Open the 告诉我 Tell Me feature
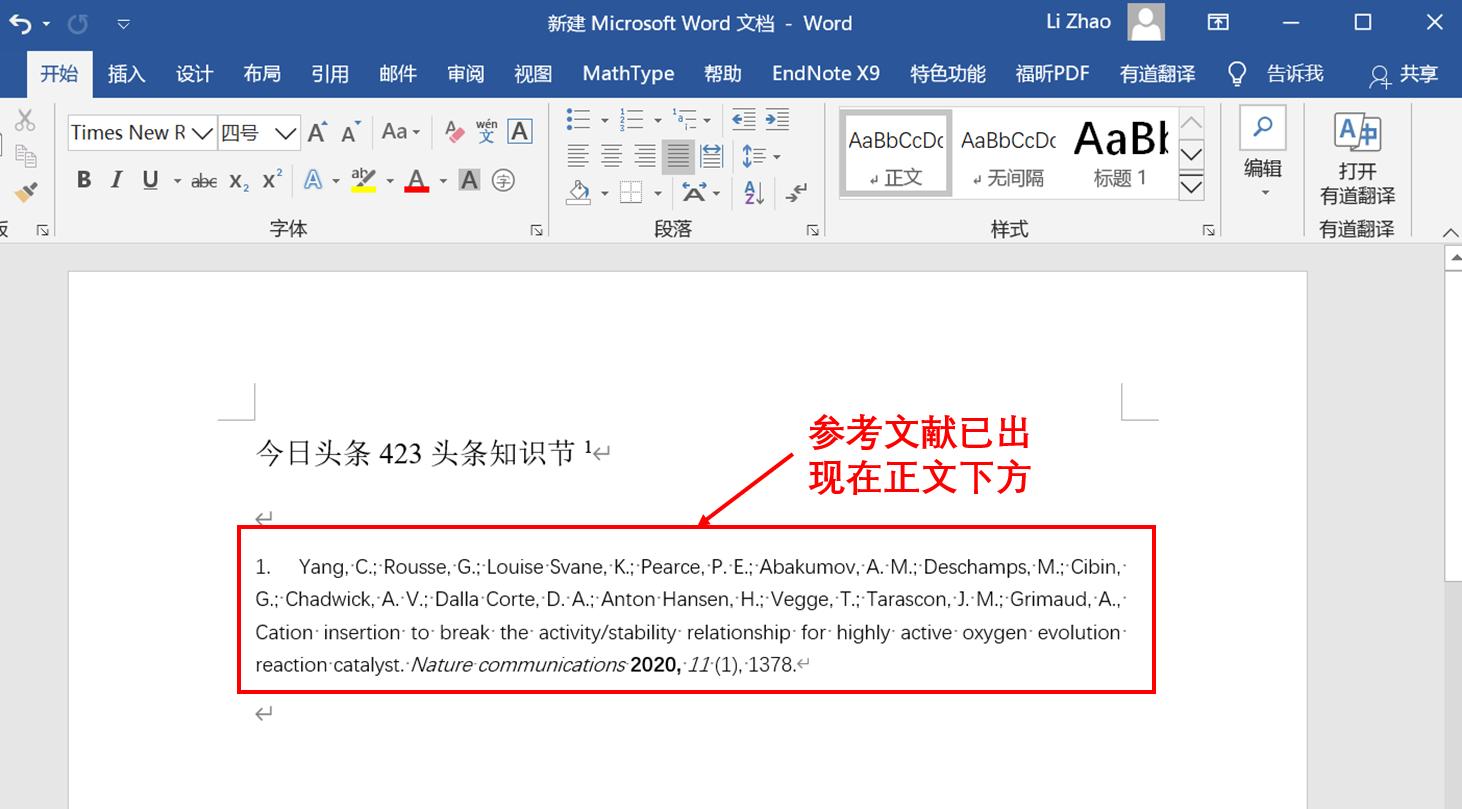 pos(1293,73)
